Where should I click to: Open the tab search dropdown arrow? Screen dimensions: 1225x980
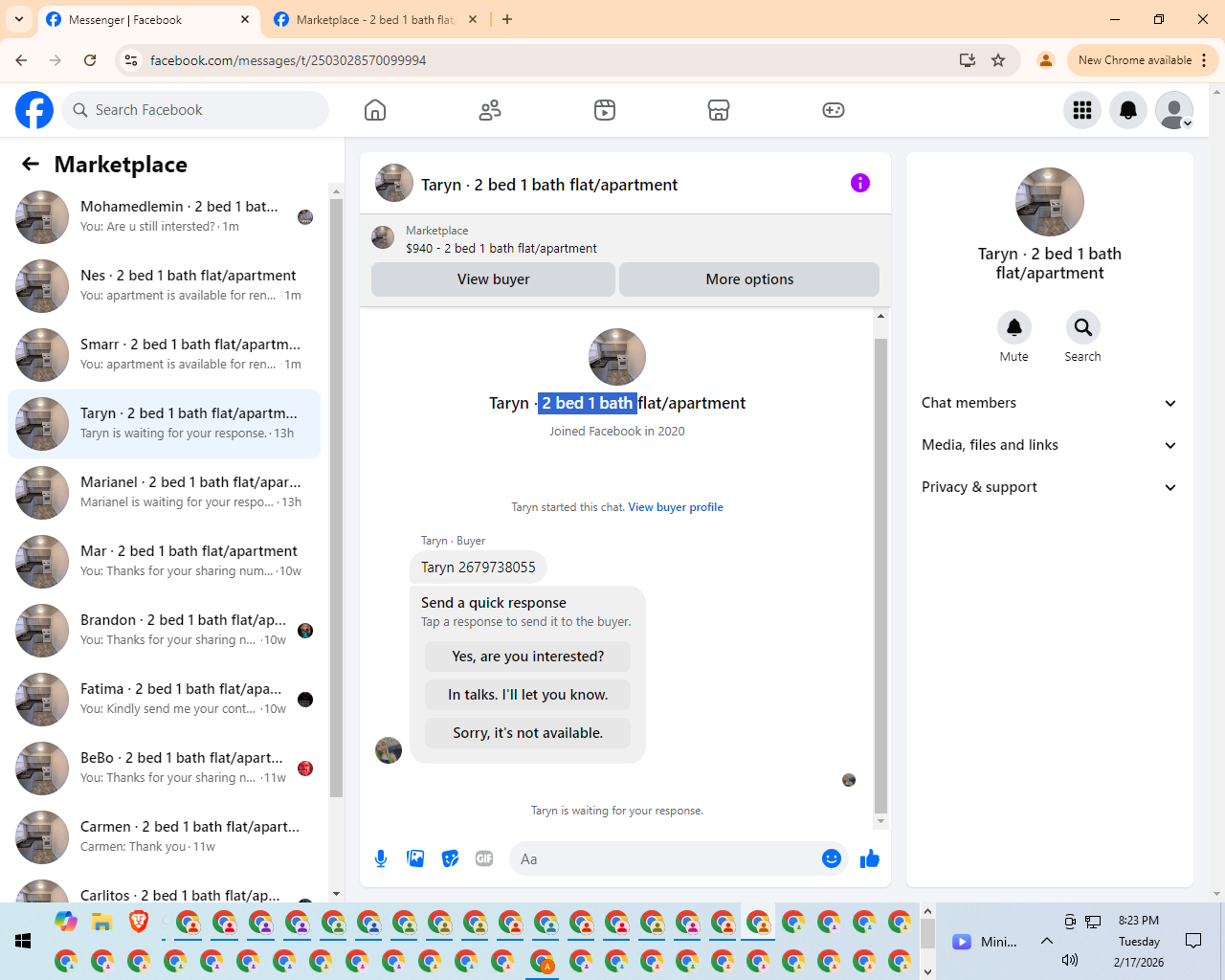[19, 19]
